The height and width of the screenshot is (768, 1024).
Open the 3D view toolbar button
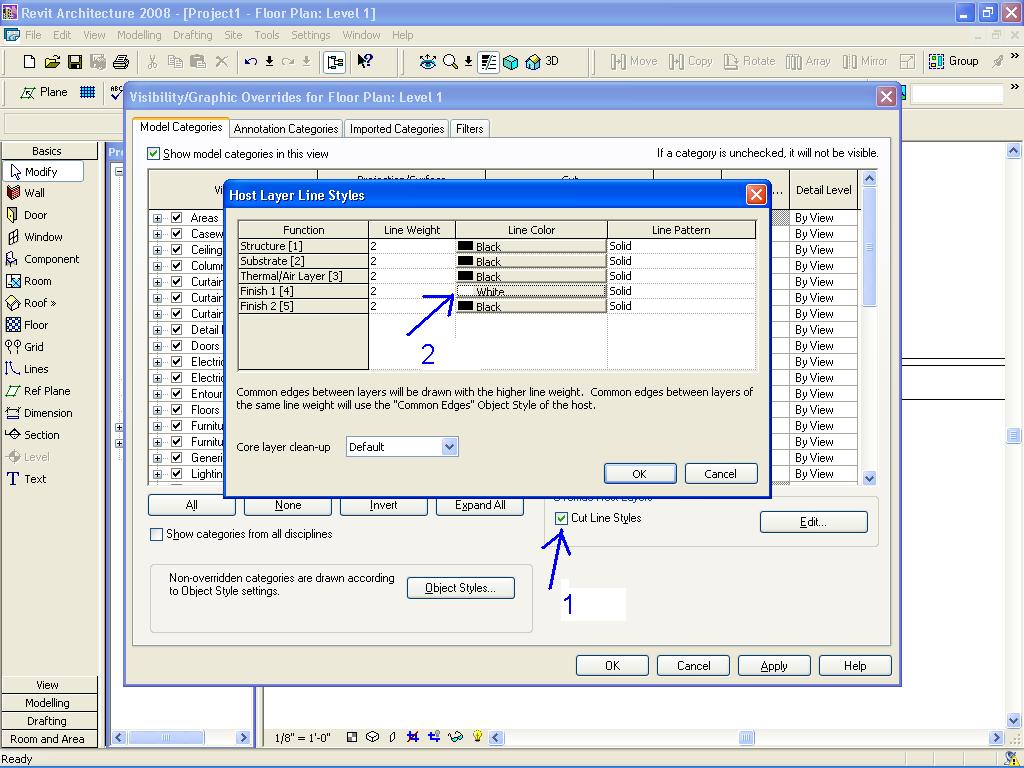(x=543, y=62)
